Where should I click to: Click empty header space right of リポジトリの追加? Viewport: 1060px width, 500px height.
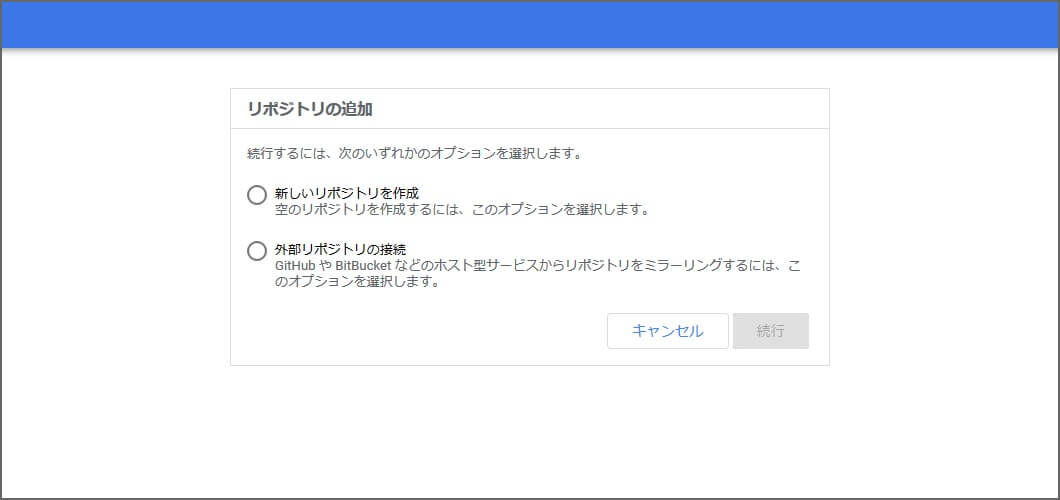(x=600, y=109)
